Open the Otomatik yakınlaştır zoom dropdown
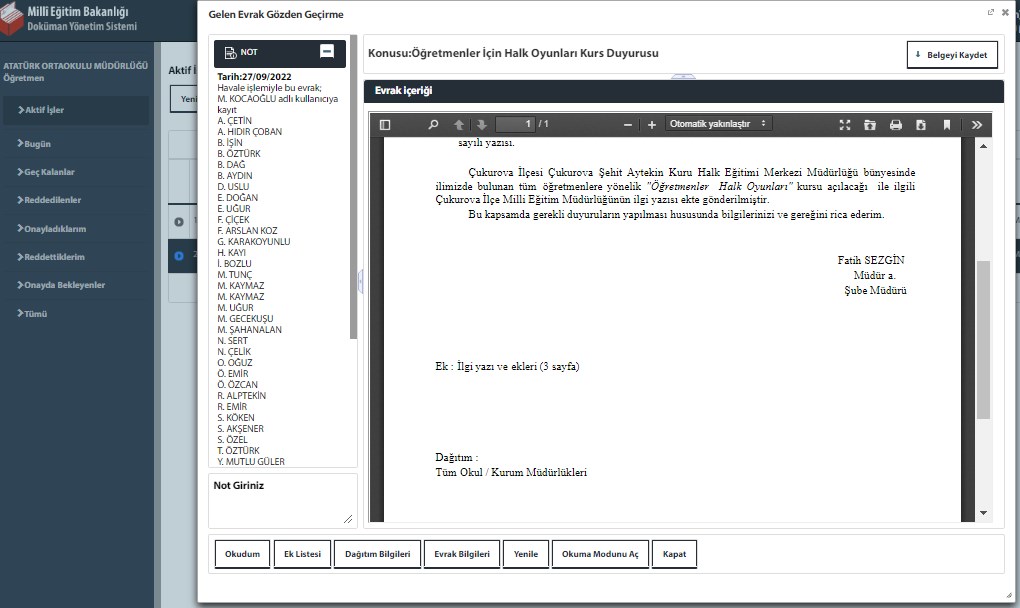Viewport: 1020px width, 608px height. tap(719, 124)
